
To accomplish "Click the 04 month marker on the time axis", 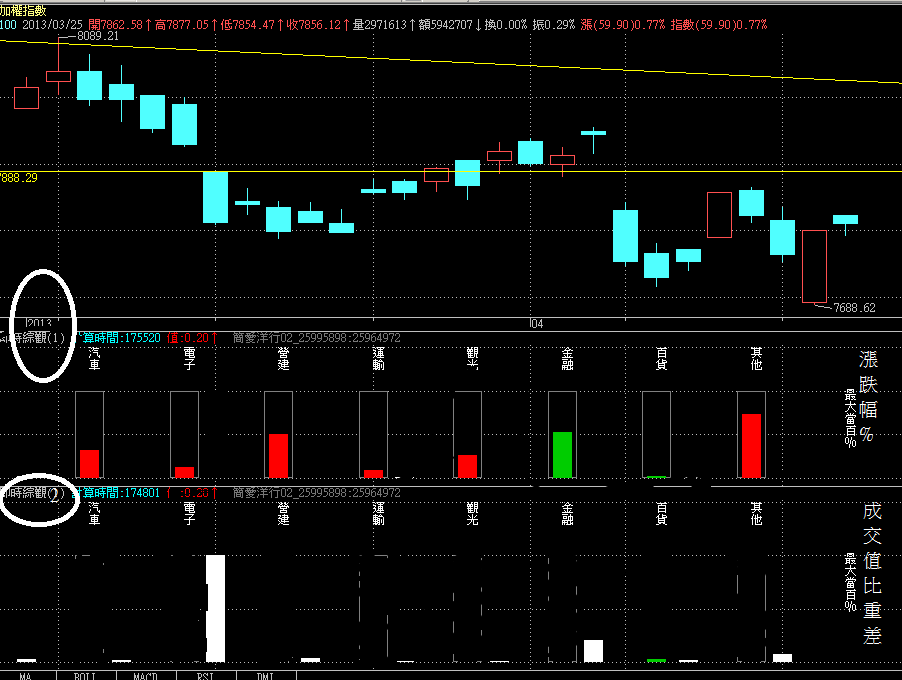I will tap(536, 323).
